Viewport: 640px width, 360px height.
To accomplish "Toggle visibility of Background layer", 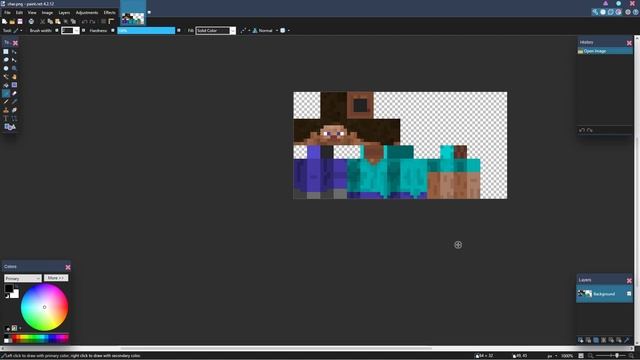I will [629, 294].
